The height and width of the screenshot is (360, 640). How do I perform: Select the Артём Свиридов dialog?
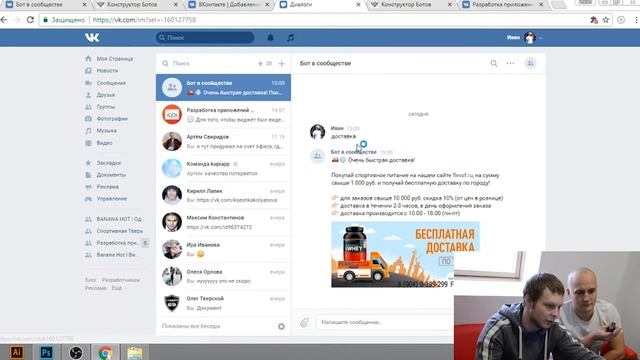[223, 141]
